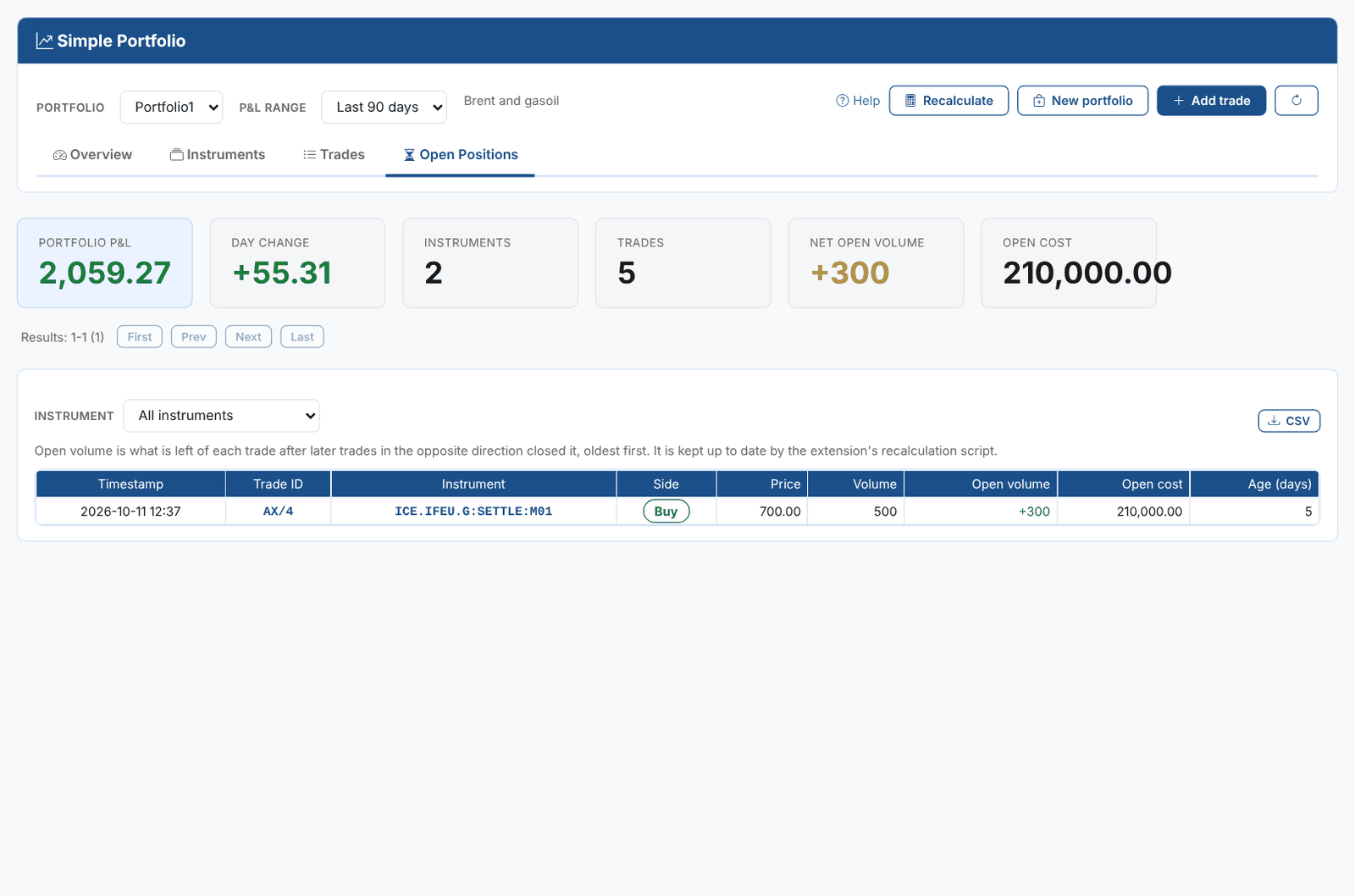Go to the Last results page
Image resolution: width=1355 pixels, height=896 pixels.
[302, 337]
